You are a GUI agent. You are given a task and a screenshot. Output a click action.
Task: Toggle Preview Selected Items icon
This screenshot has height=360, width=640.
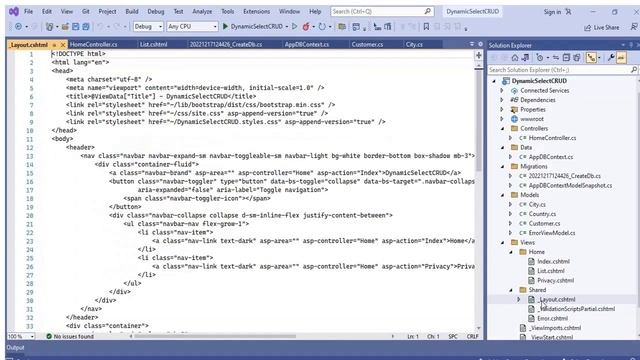621,58
